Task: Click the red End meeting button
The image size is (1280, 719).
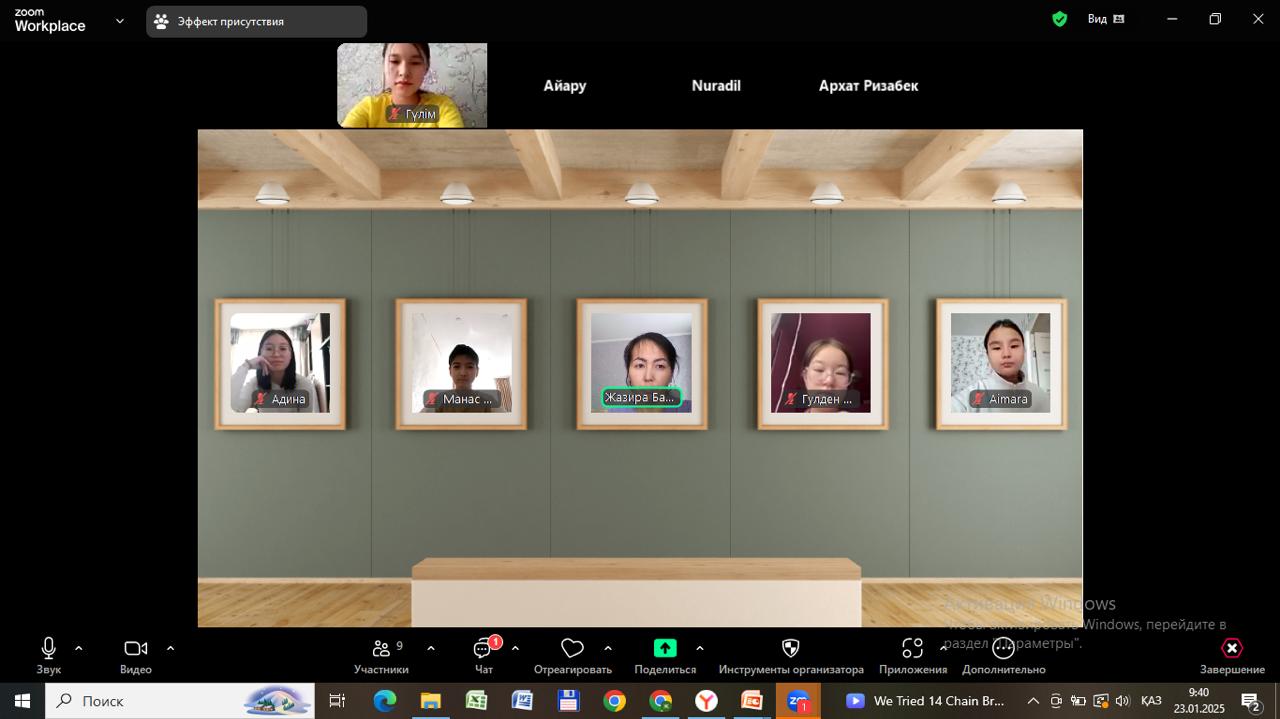Action: click(1232, 648)
